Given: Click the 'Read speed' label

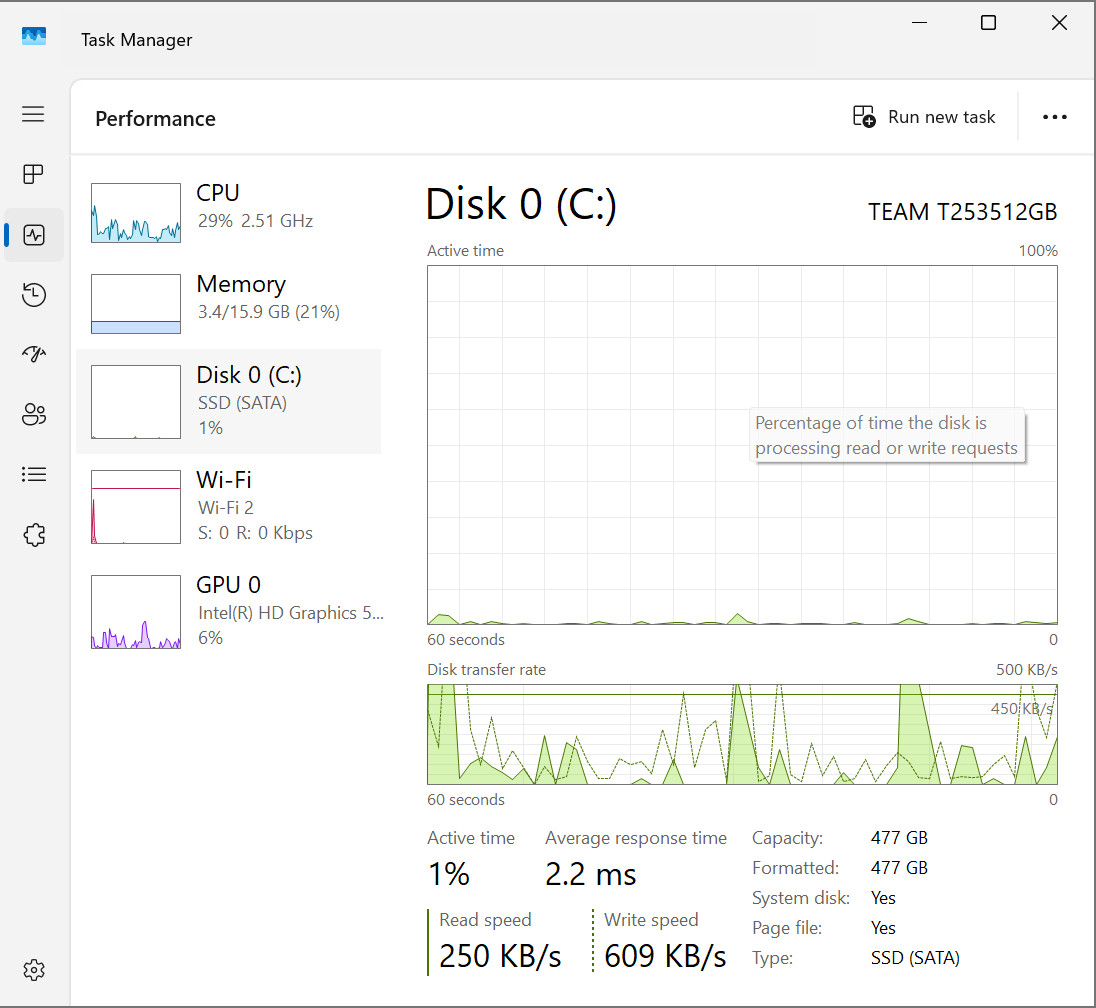Looking at the screenshot, I should (x=485, y=920).
